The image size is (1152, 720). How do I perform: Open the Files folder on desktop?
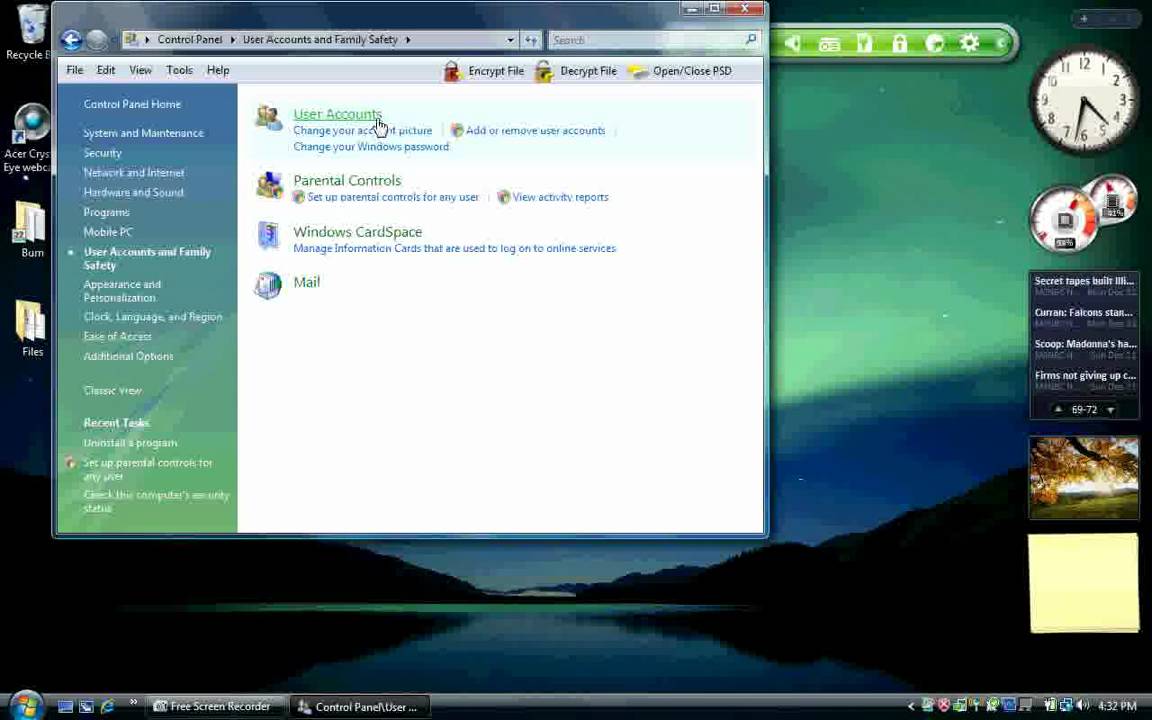click(x=31, y=328)
